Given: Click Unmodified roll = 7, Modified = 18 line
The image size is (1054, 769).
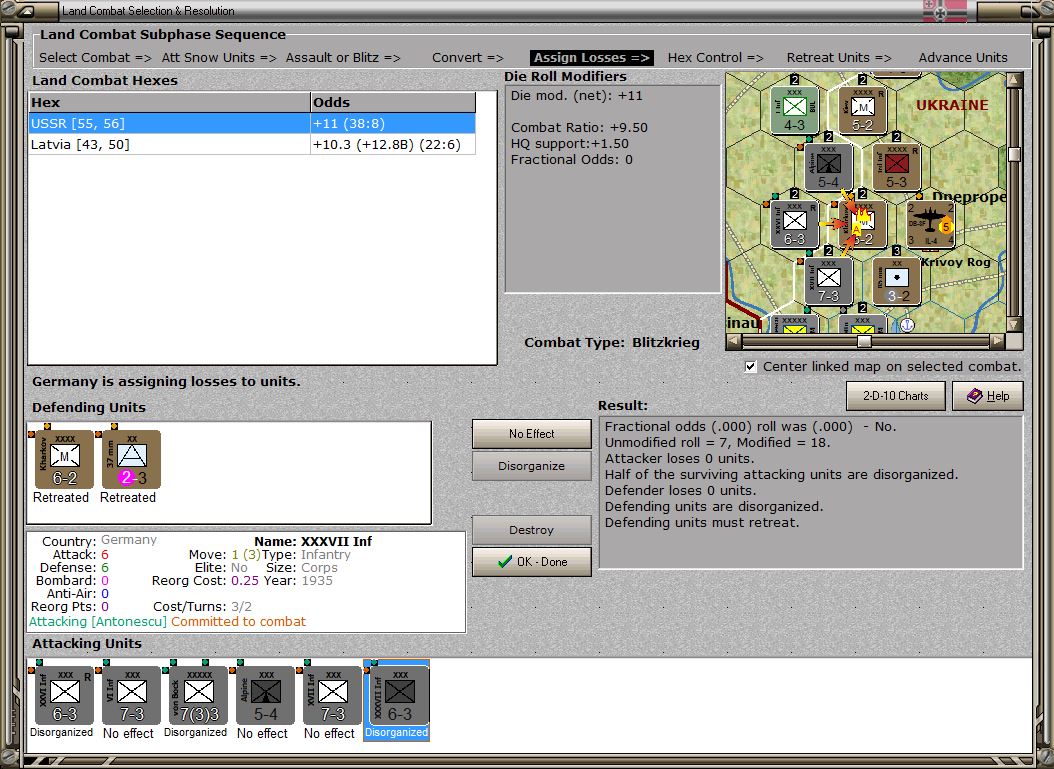Looking at the screenshot, I should (x=717, y=443).
